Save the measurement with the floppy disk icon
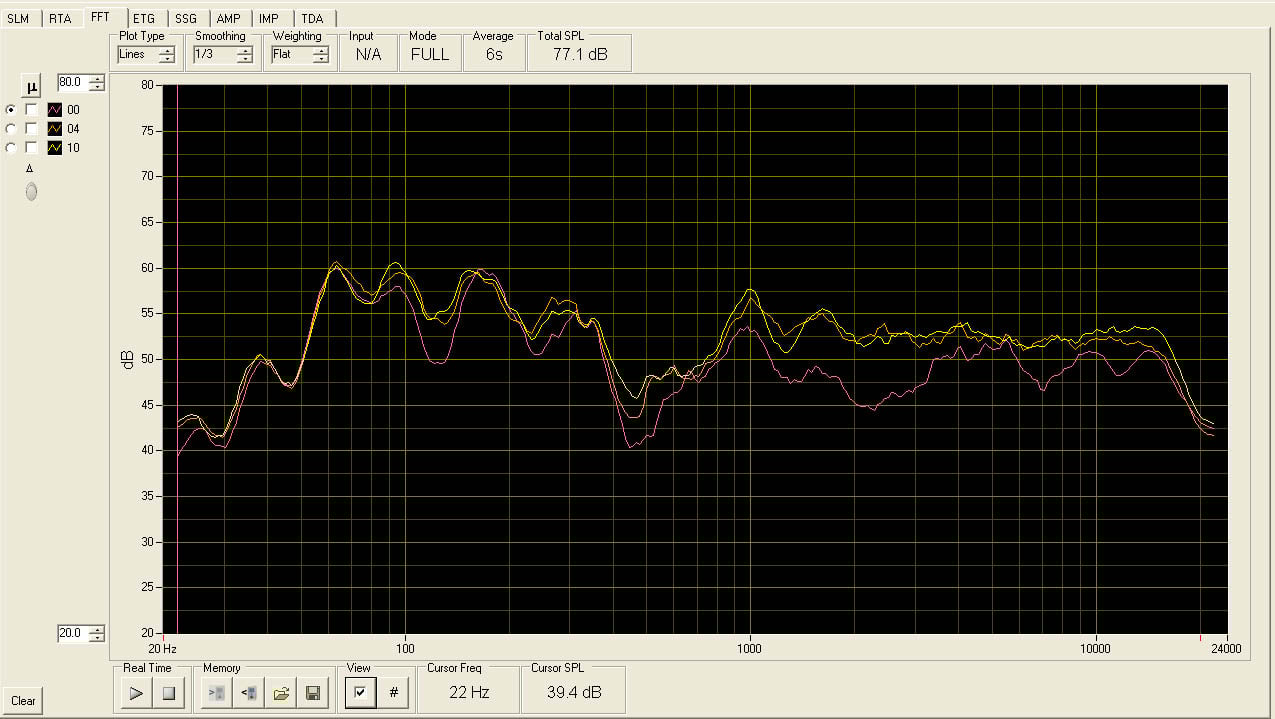This screenshot has width=1275, height=719. point(313,692)
